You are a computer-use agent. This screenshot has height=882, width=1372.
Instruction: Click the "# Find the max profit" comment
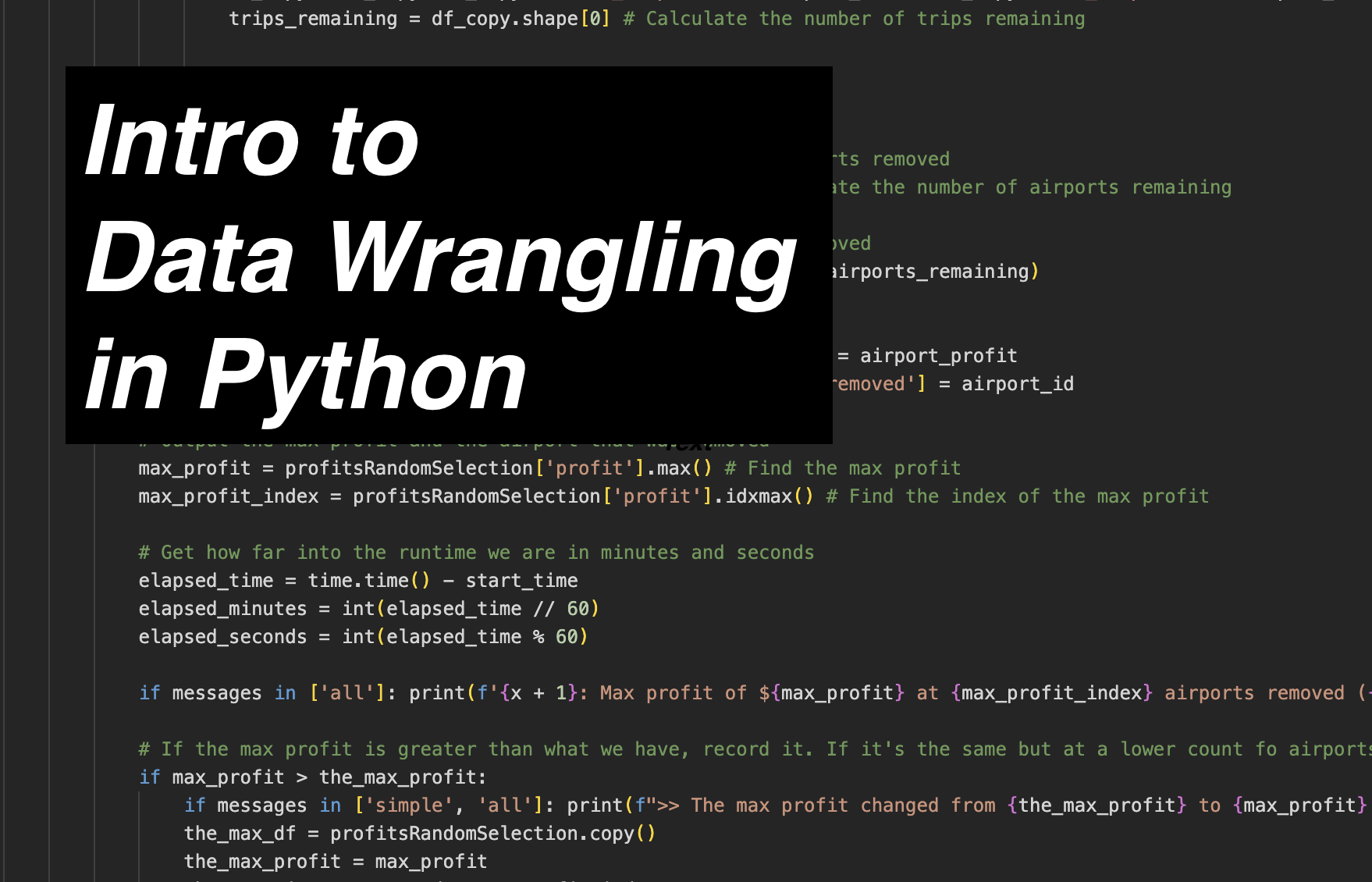pos(843,468)
